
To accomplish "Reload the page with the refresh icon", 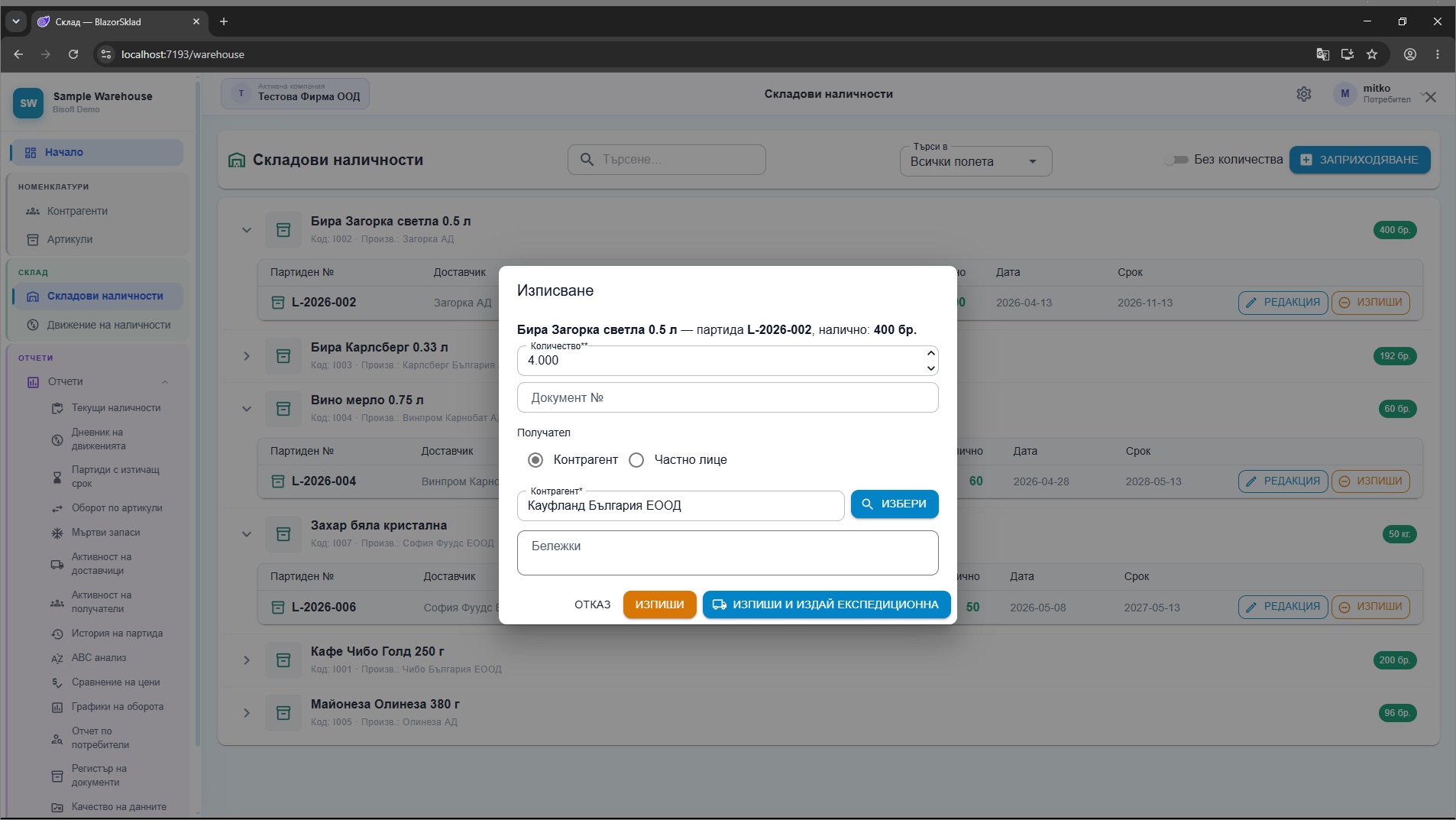I will tap(73, 54).
